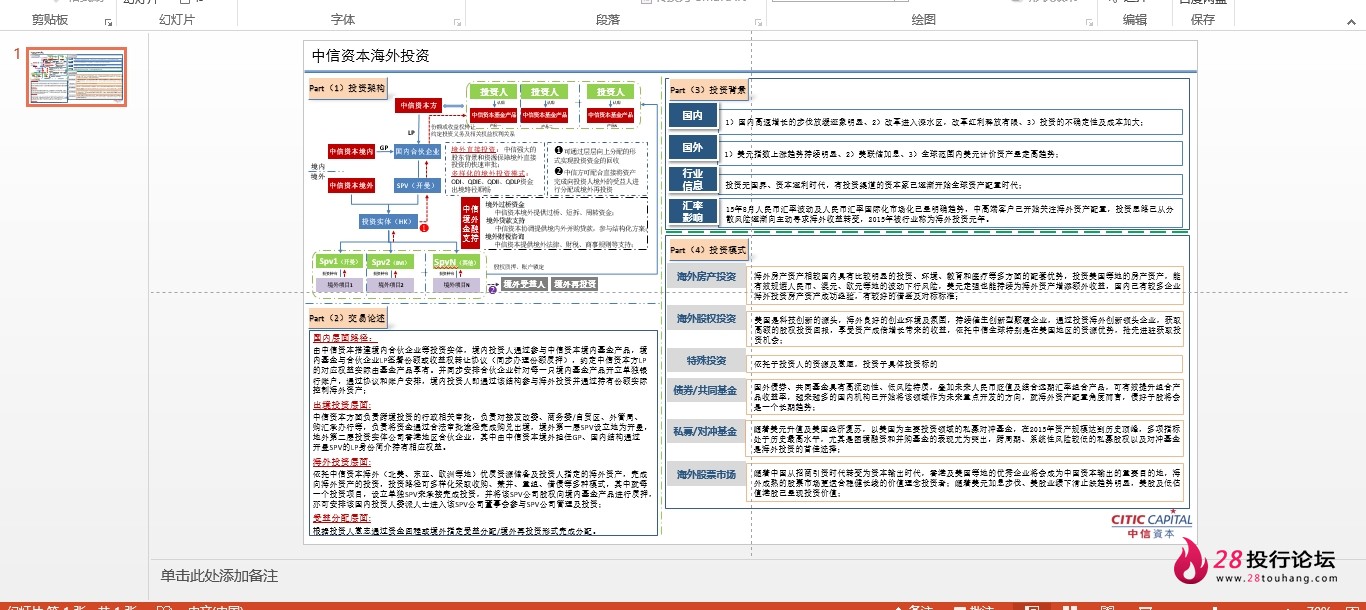Click the '编辑' ribbon group label
This screenshot has height=610, width=1366.
click(x=1135, y=20)
